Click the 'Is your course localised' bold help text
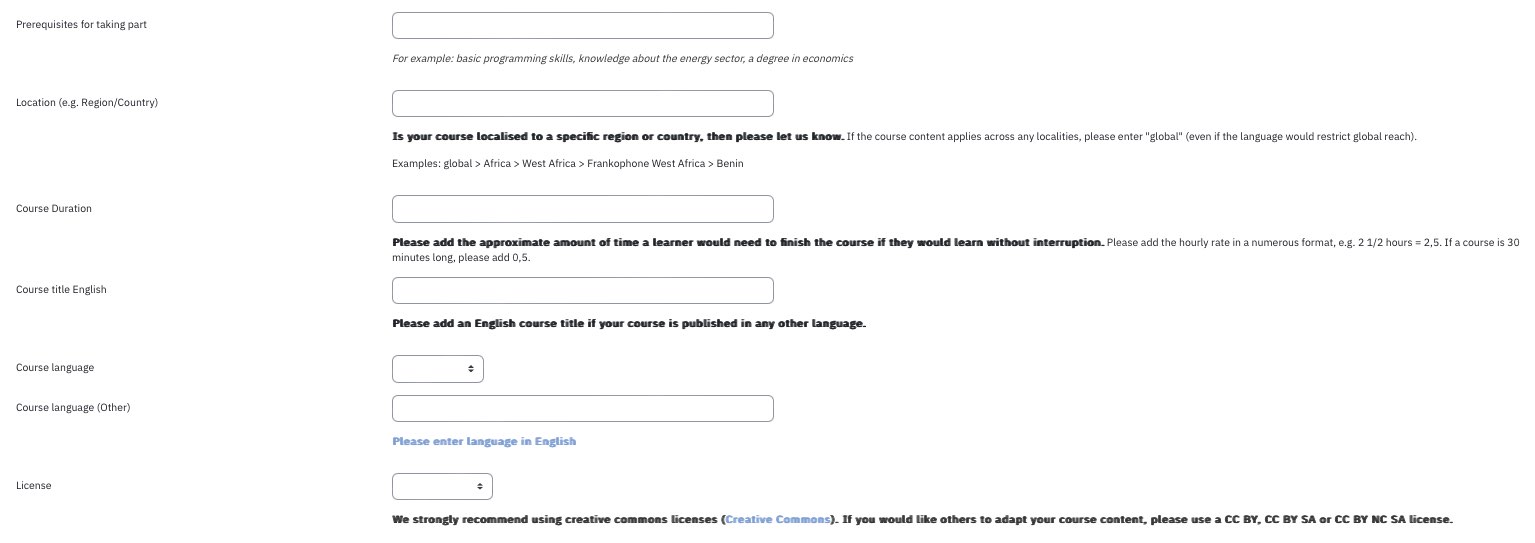 tap(618, 136)
